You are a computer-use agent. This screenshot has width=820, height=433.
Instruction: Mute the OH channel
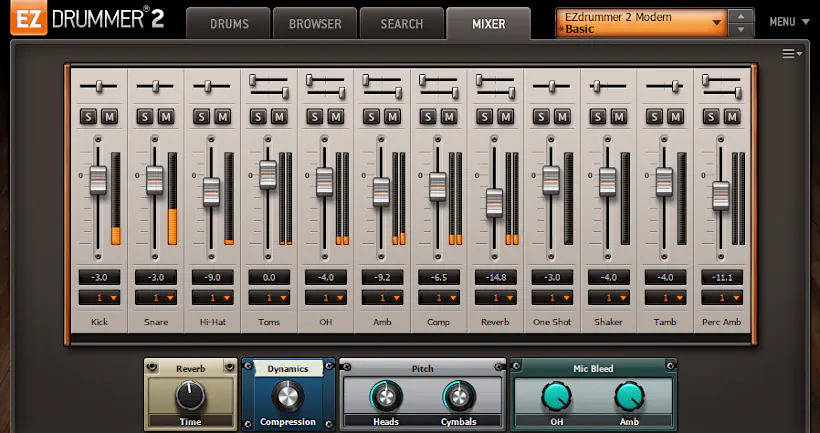[336, 117]
